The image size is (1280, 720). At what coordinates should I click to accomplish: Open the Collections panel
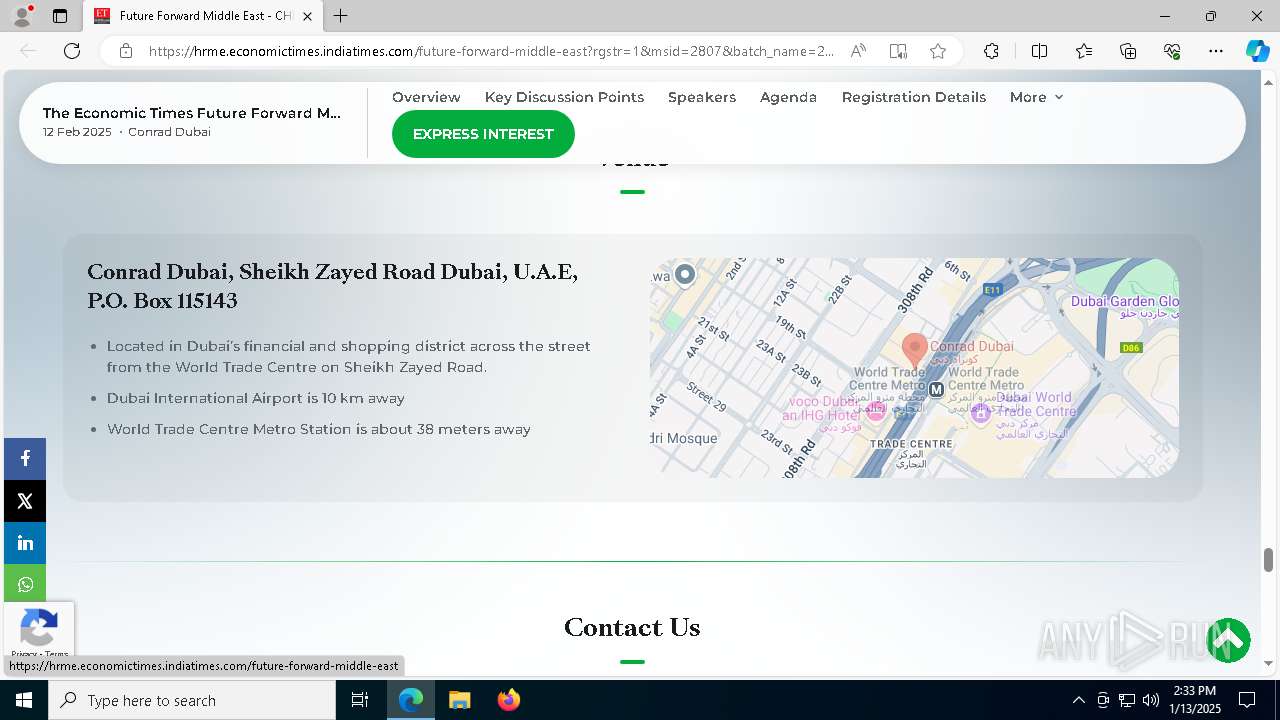[1128, 51]
